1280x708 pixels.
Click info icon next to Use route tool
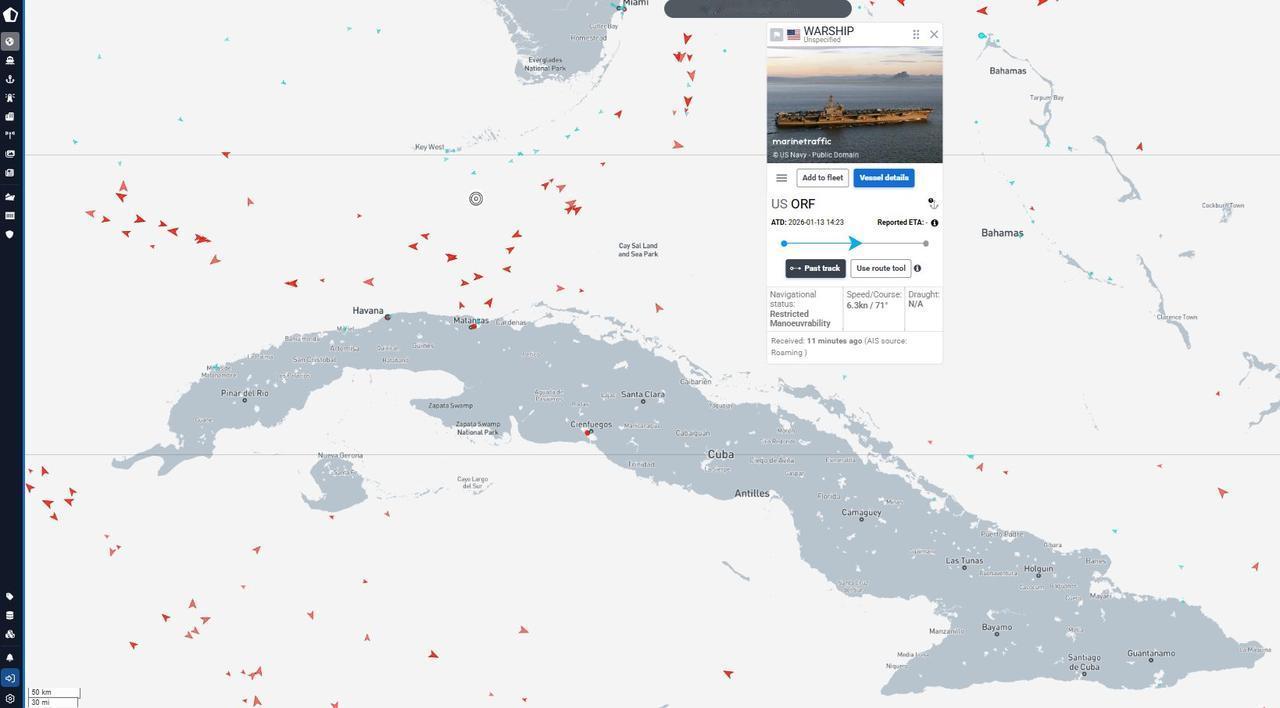(917, 268)
